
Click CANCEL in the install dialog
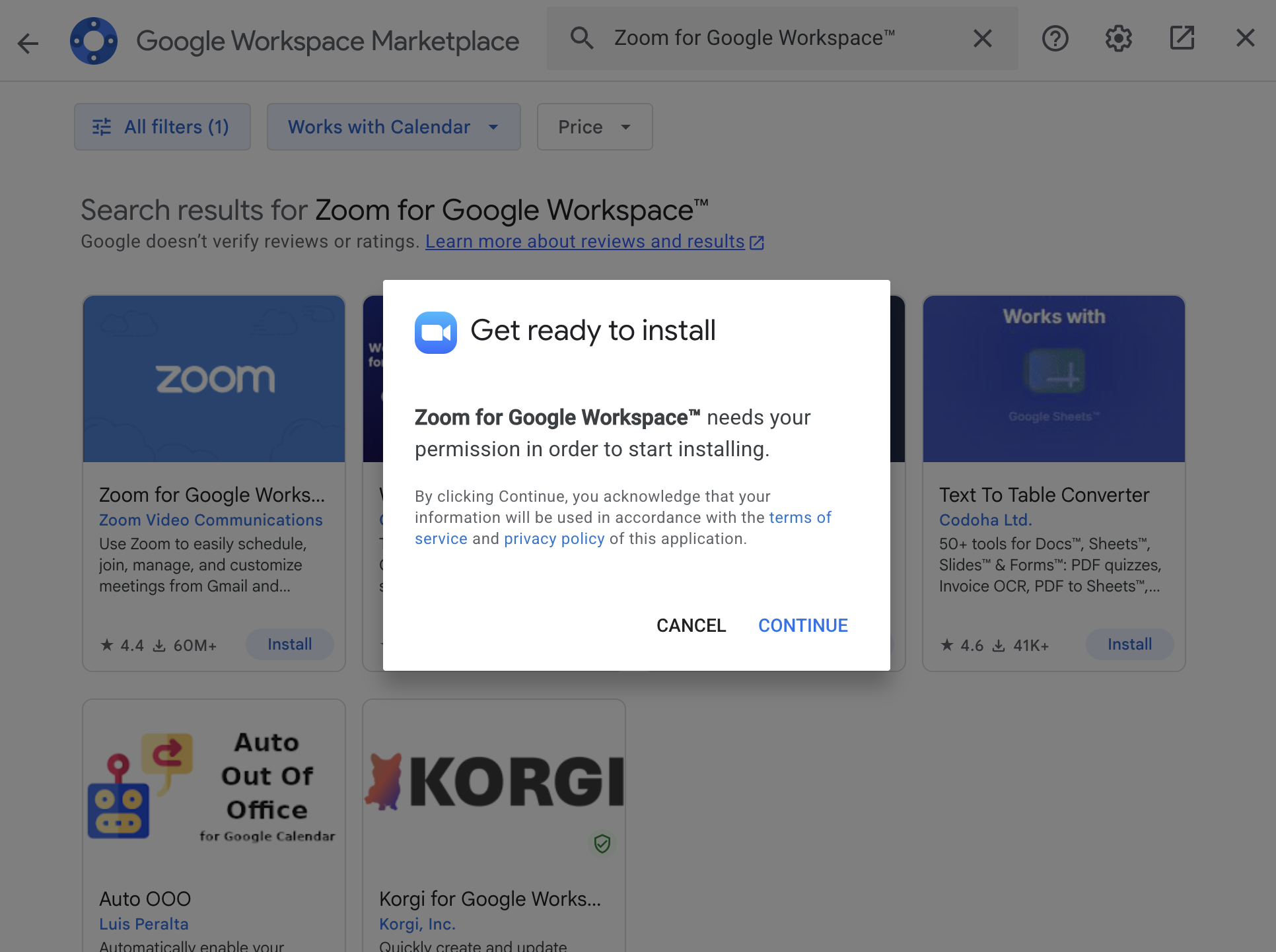691,625
